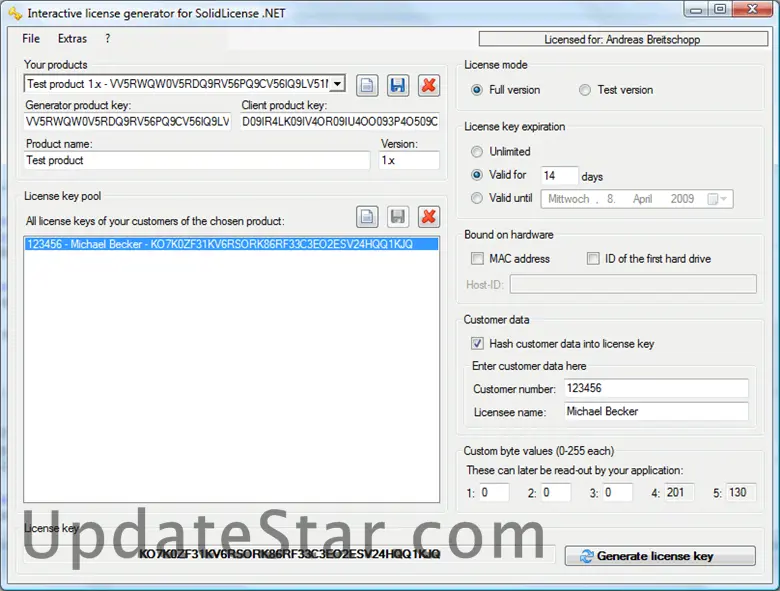Click the Licensed for Andreas Breitschopp button
The height and width of the screenshot is (591, 780).
pyautogui.click(x=623, y=39)
